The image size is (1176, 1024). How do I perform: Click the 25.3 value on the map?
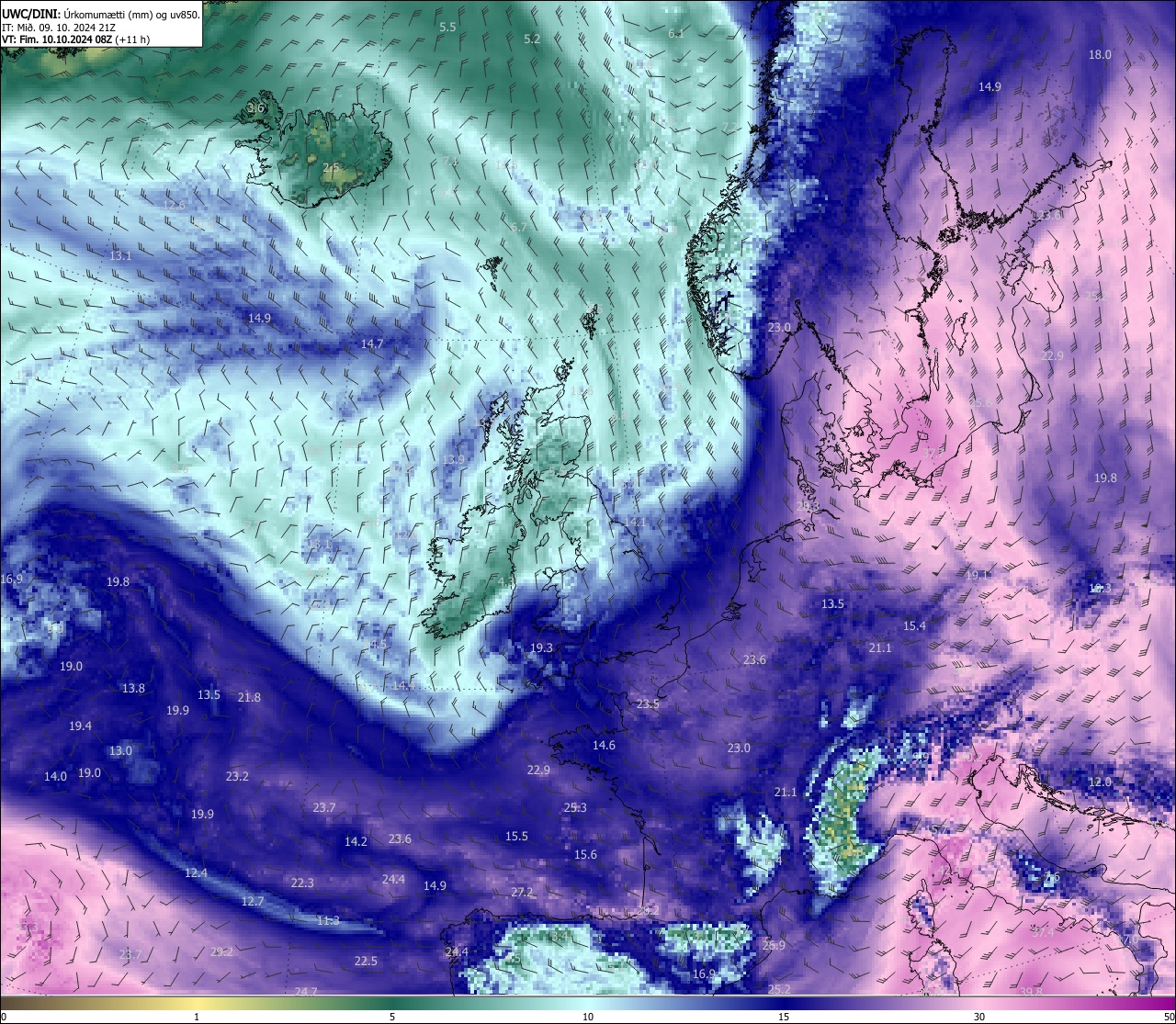tap(575, 807)
